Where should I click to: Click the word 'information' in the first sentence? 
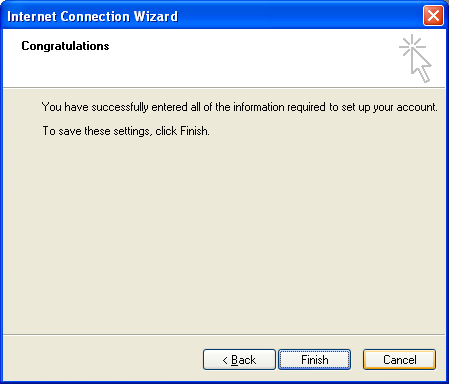pyautogui.click(x=259, y=107)
